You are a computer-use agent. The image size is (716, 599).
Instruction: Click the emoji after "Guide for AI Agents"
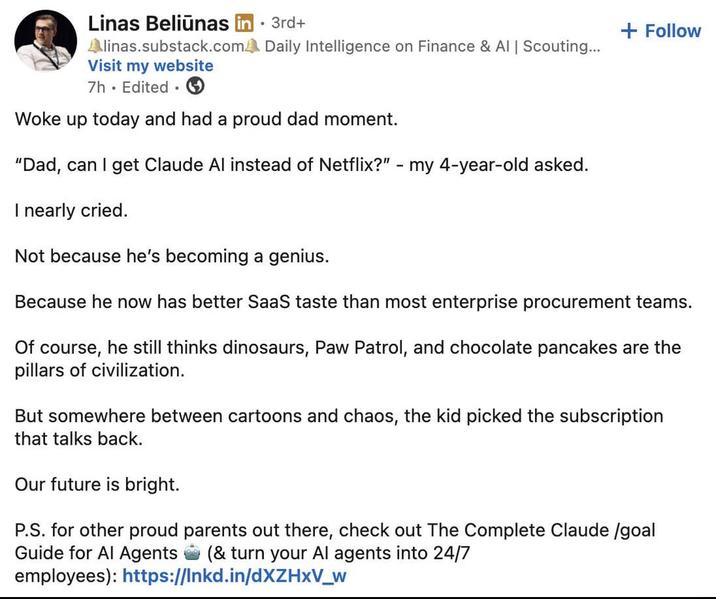point(192,552)
